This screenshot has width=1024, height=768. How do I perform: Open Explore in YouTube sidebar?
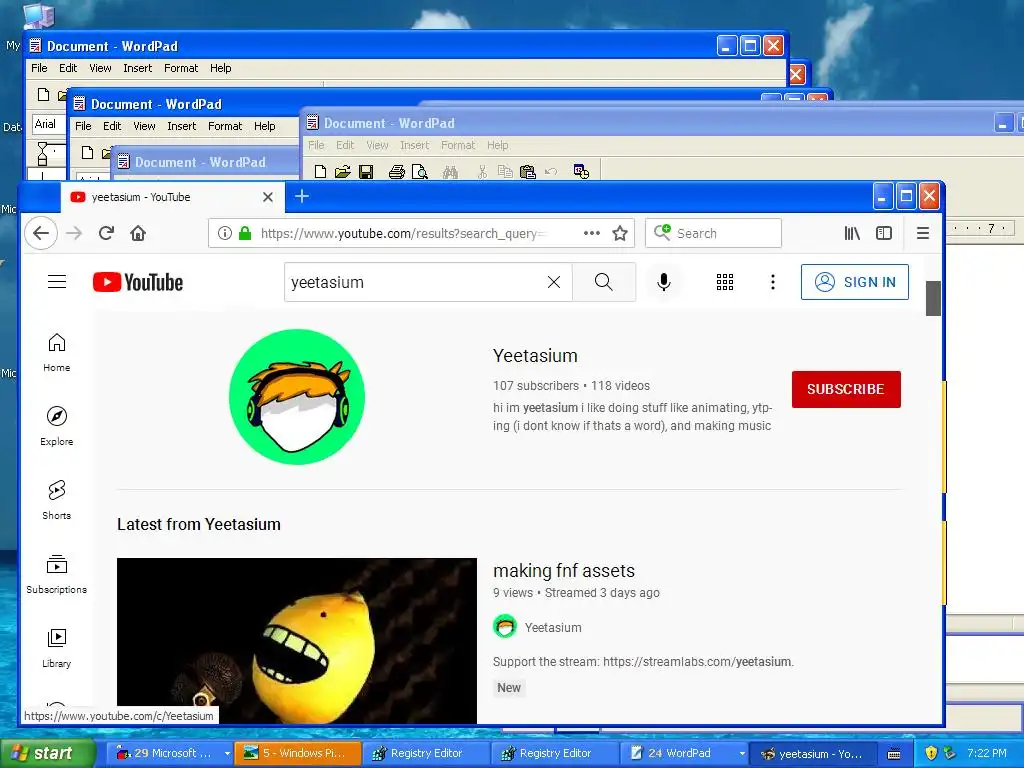click(57, 426)
